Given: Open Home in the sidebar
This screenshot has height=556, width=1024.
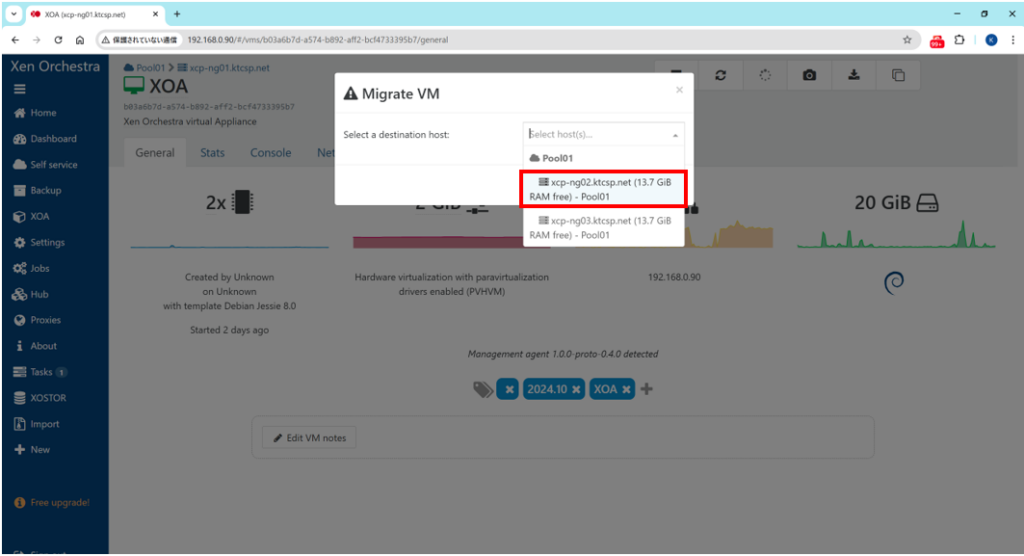Looking at the screenshot, I should coord(43,113).
